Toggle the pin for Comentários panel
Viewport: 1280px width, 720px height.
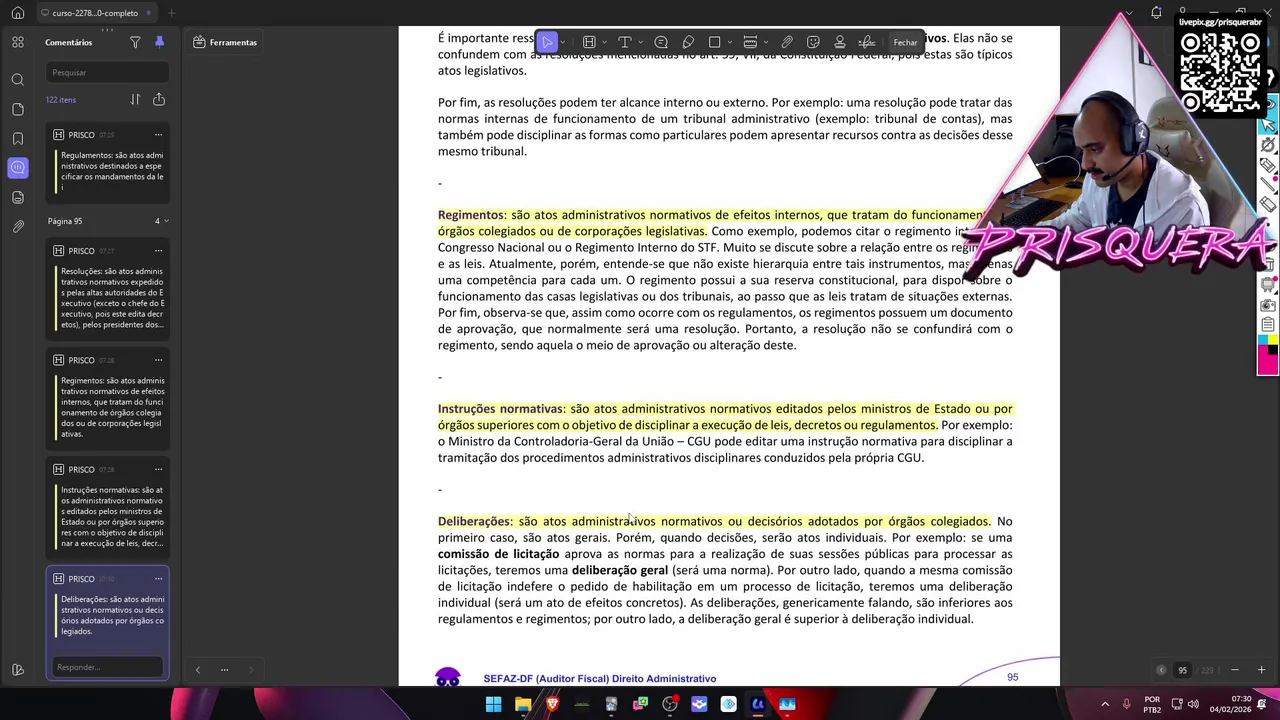click(x=159, y=42)
